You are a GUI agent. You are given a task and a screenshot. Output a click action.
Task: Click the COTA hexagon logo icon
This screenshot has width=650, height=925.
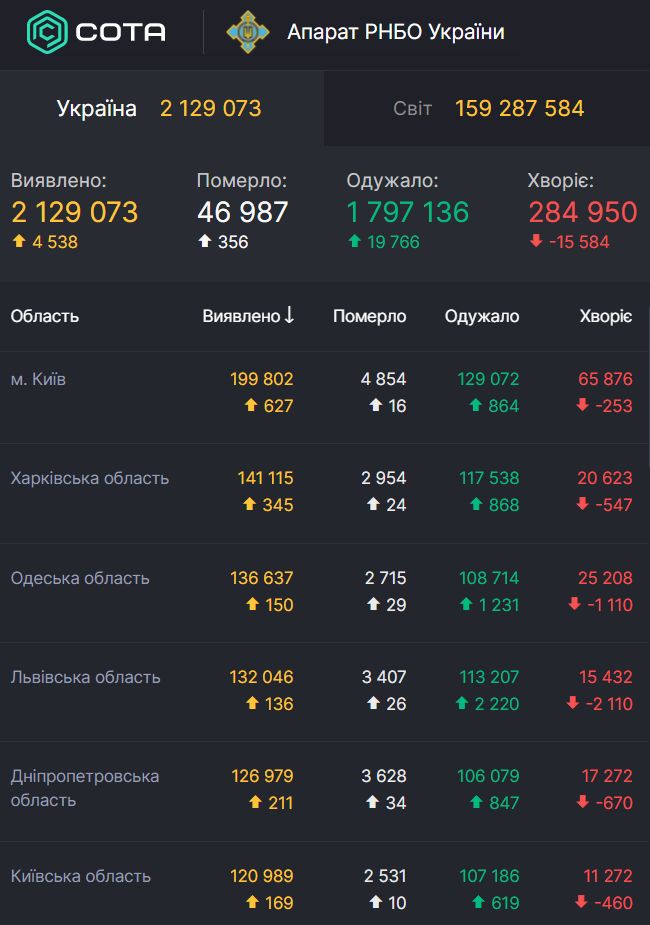click(46, 32)
